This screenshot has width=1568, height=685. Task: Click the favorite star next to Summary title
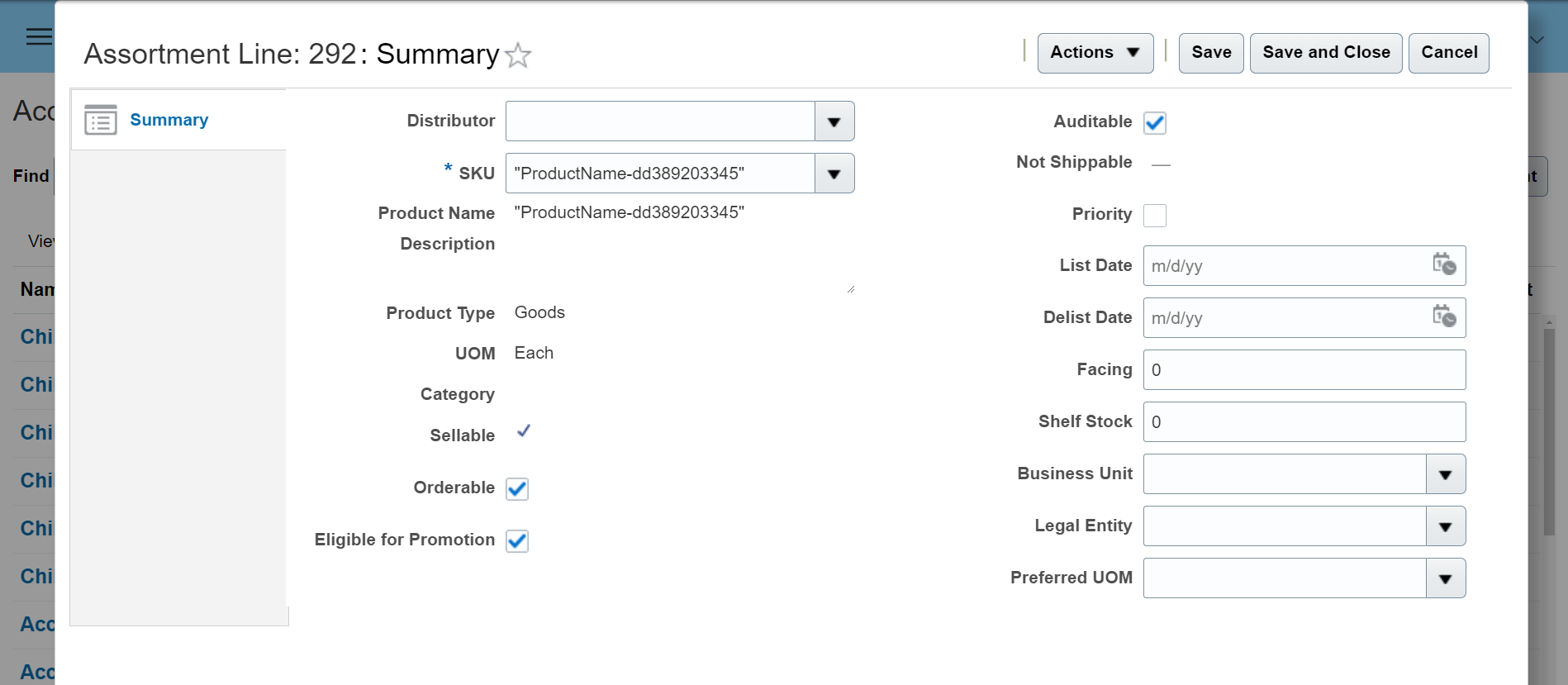pyautogui.click(x=518, y=55)
